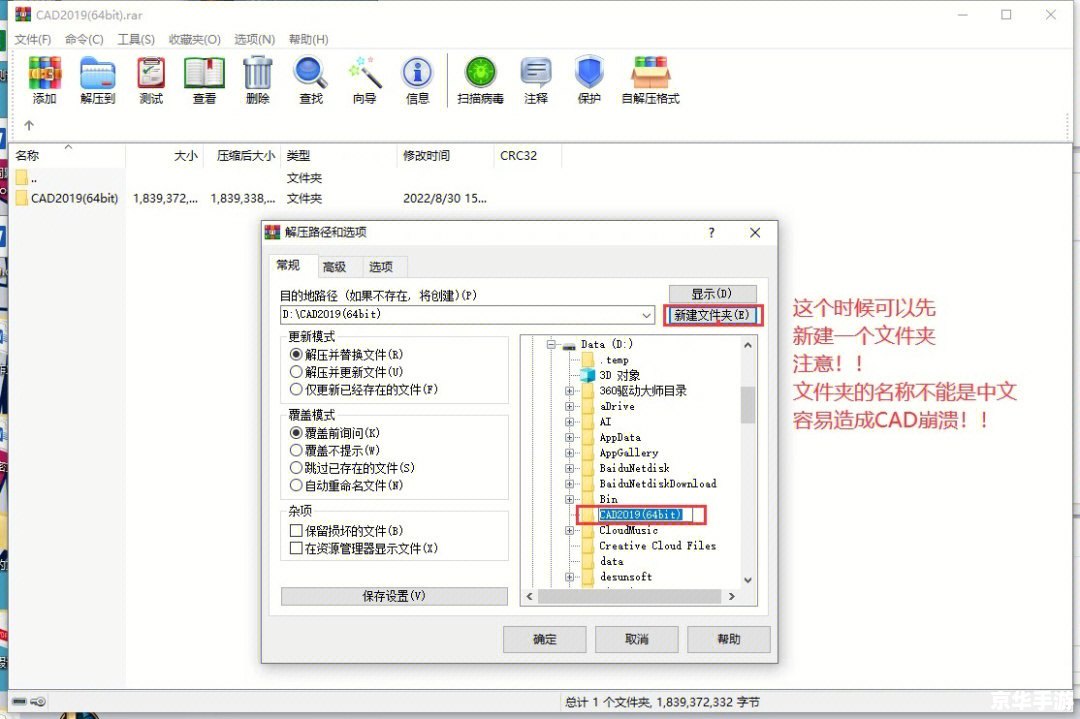This screenshot has width=1080, height=719.
Task: Expand the AI folder node
Action: (570, 422)
